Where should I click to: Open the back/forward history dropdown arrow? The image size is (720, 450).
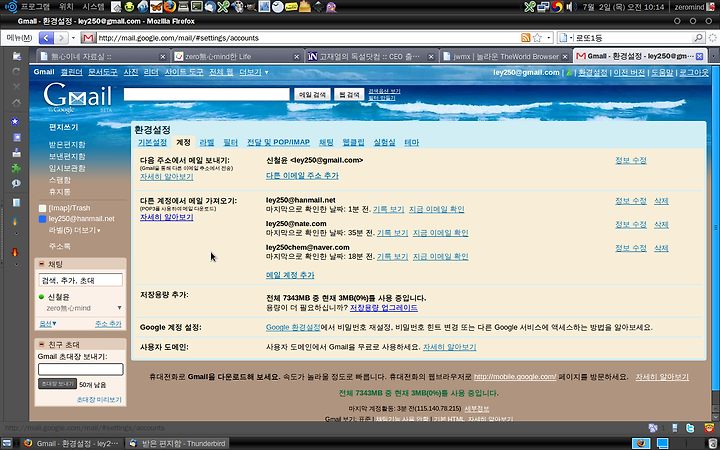click(x=73, y=38)
